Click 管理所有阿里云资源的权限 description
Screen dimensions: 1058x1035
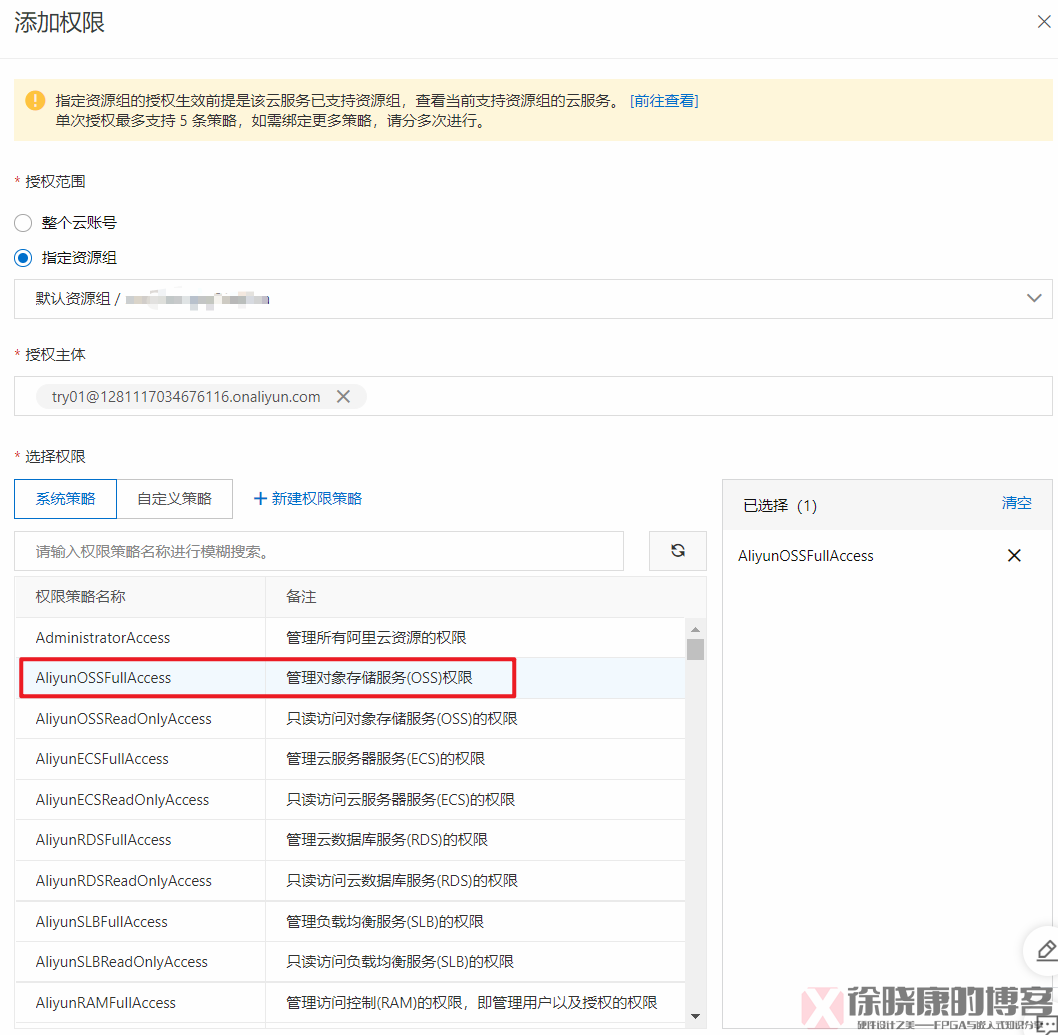(x=376, y=638)
